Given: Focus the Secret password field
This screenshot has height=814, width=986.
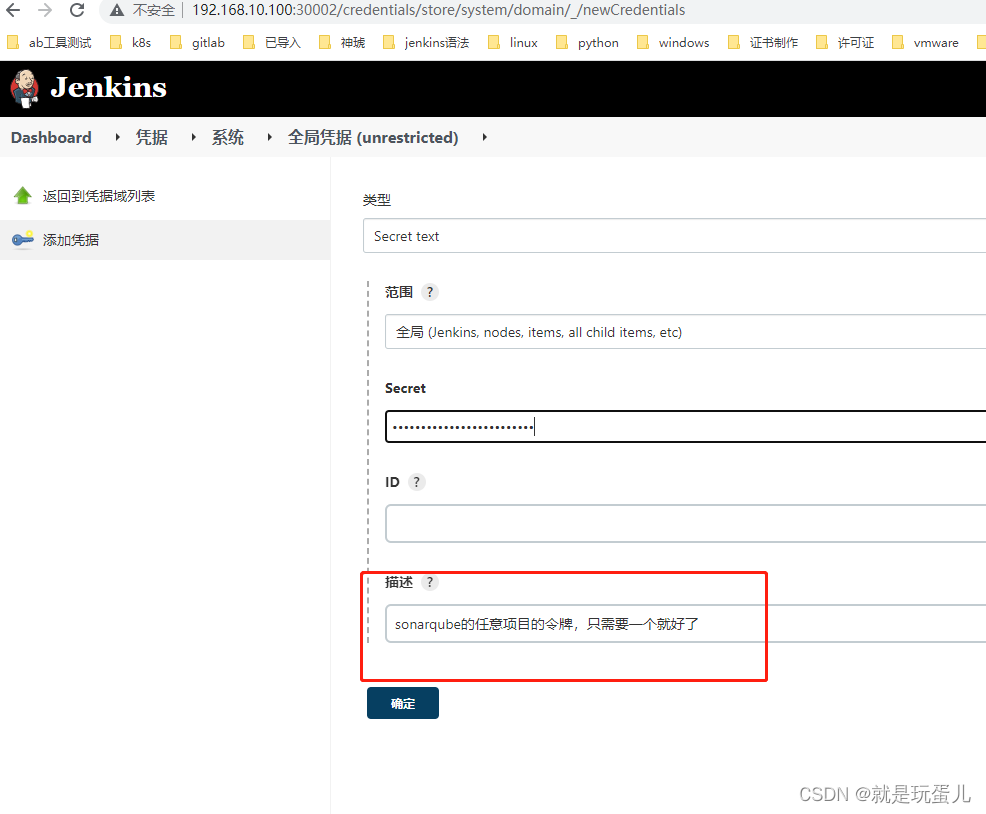Looking at the screenshot, I should tap(685, 427).
